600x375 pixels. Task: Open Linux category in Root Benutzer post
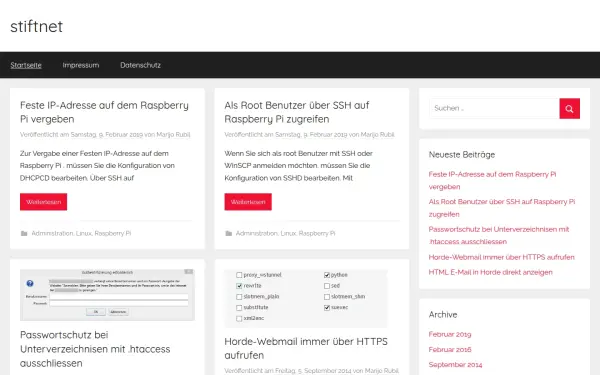[x=288, y=233]
